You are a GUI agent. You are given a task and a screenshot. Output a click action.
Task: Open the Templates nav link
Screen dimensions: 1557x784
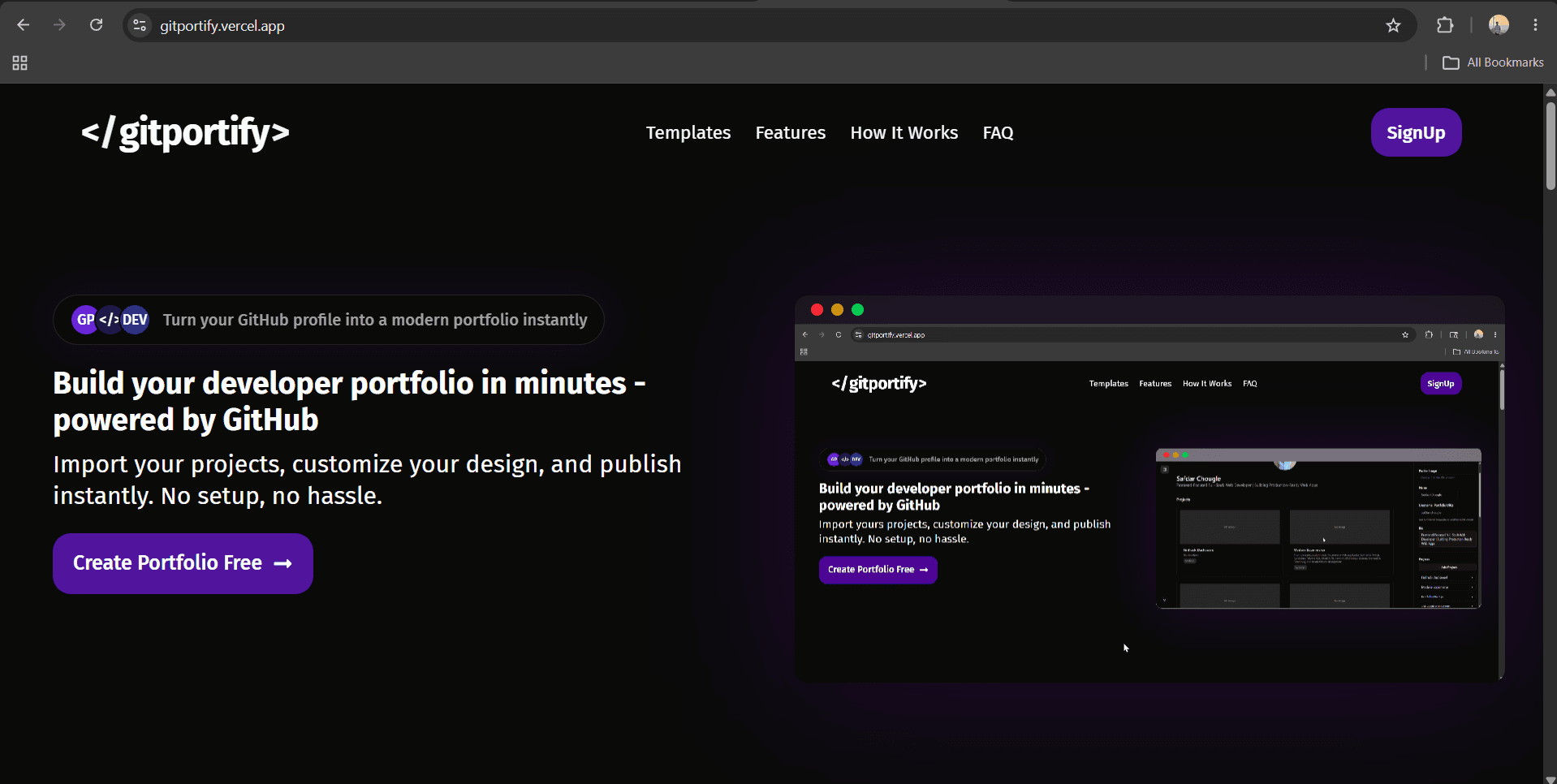point(688,132)
